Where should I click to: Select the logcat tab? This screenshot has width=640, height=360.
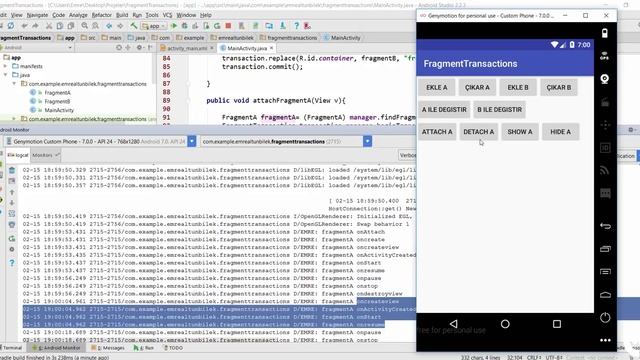(x=18, y=155)
